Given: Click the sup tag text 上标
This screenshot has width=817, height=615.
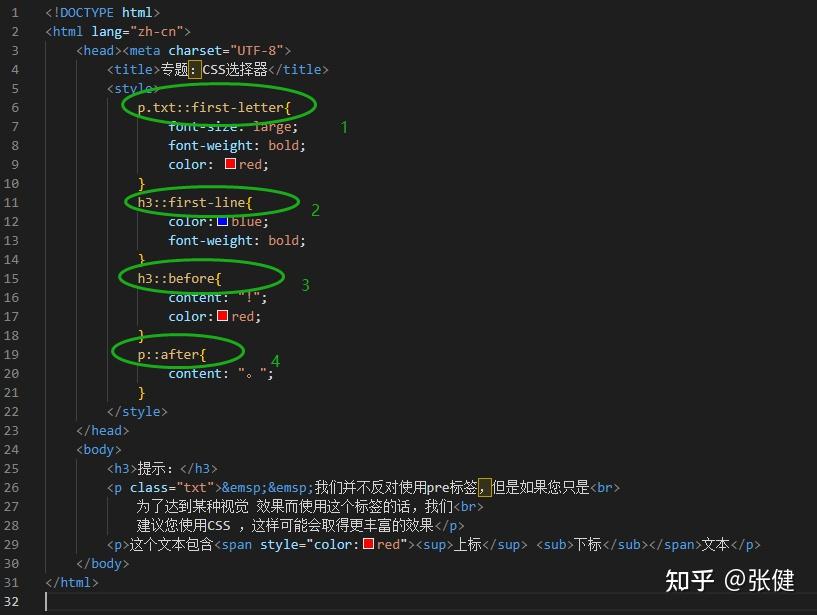Looking at the screenshot, I should pyautogui.click(x=467, y=545).
